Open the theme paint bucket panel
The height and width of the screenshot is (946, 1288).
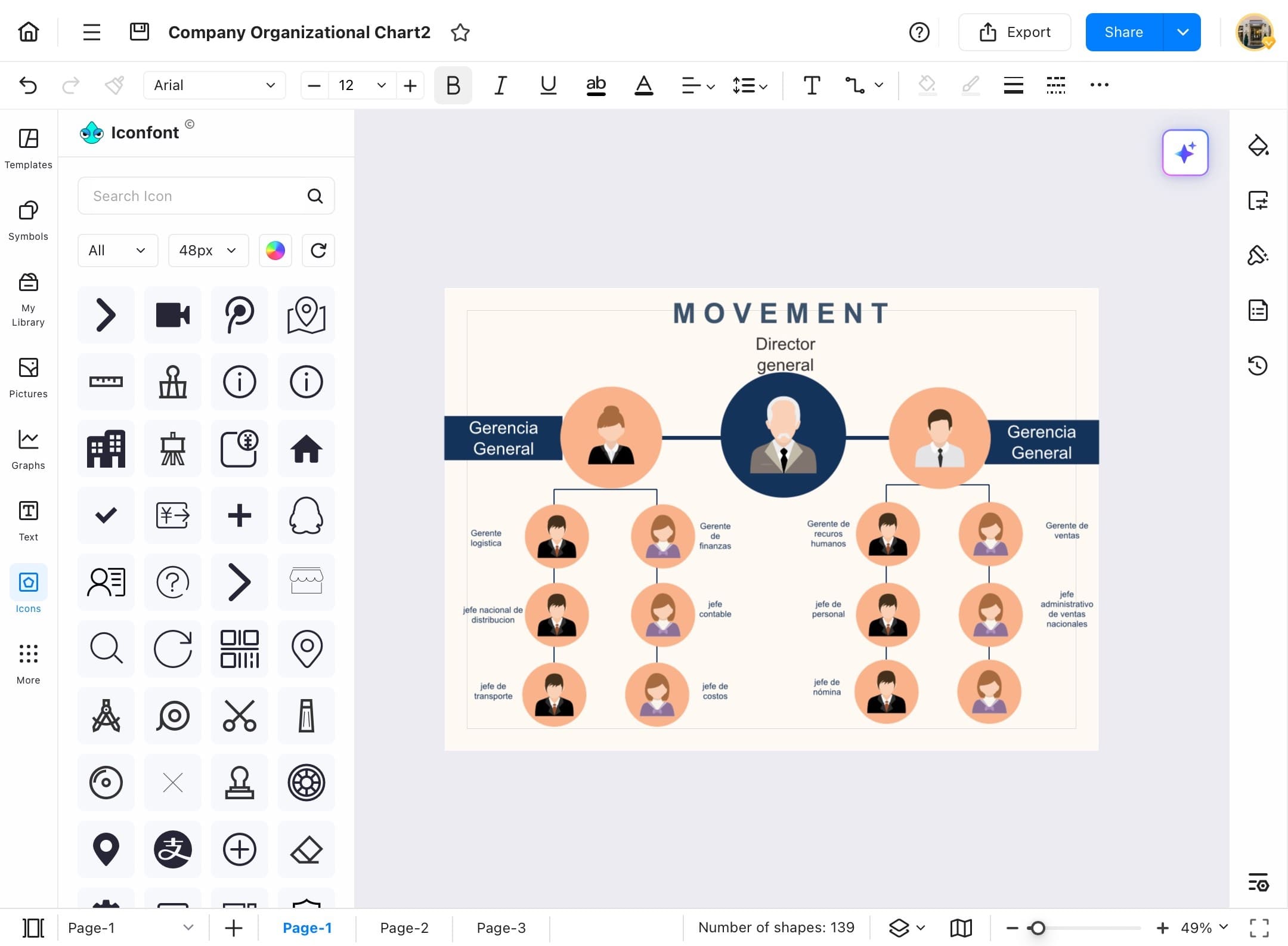coord(1258,146)
